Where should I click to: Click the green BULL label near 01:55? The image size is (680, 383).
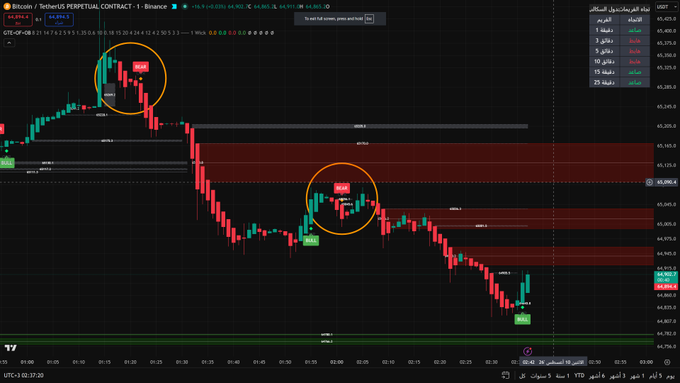click(311, 240)
